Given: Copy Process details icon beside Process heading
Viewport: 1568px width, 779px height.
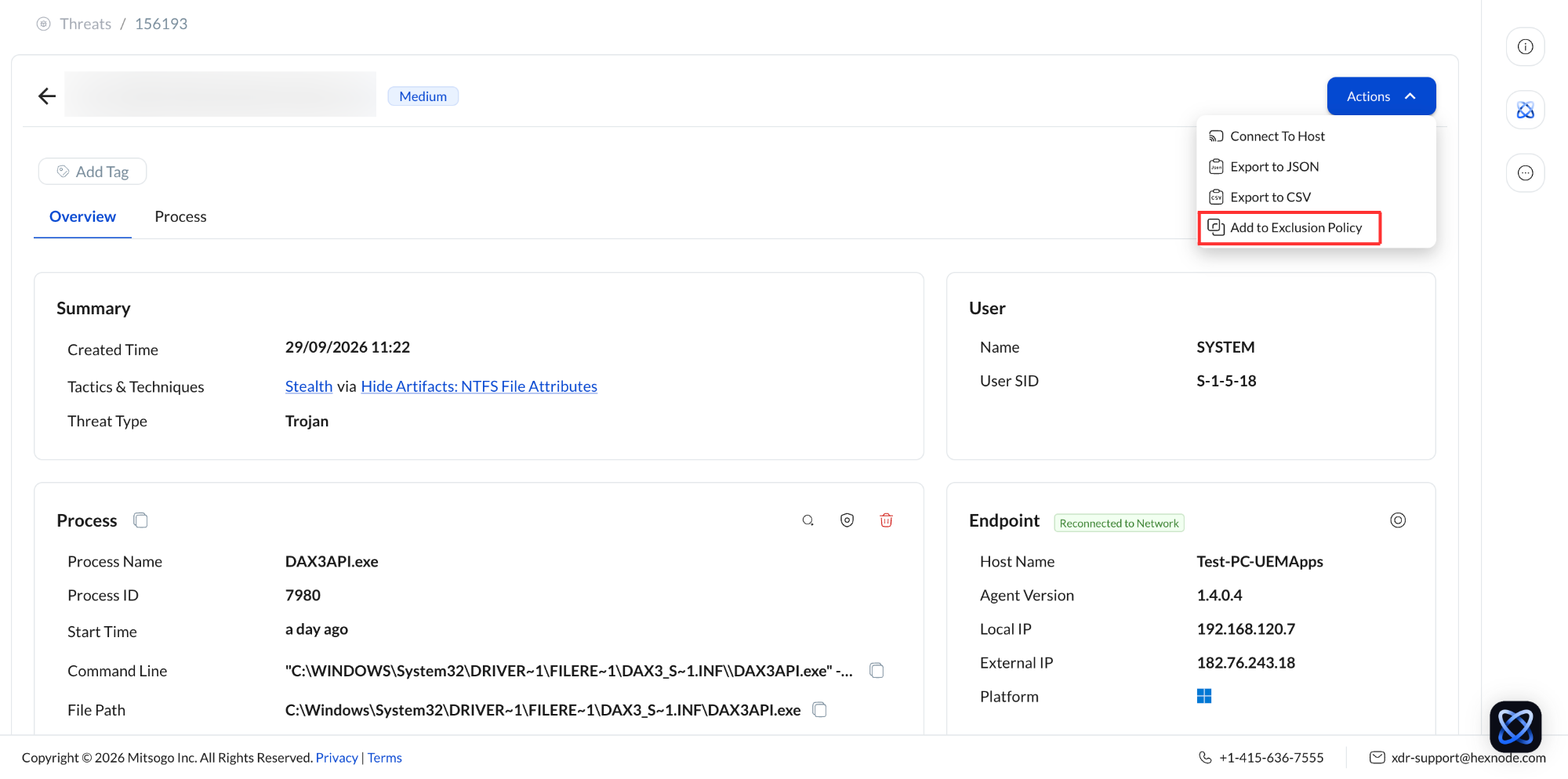Looking at the screenshot, I should click(x=140, y=520).
